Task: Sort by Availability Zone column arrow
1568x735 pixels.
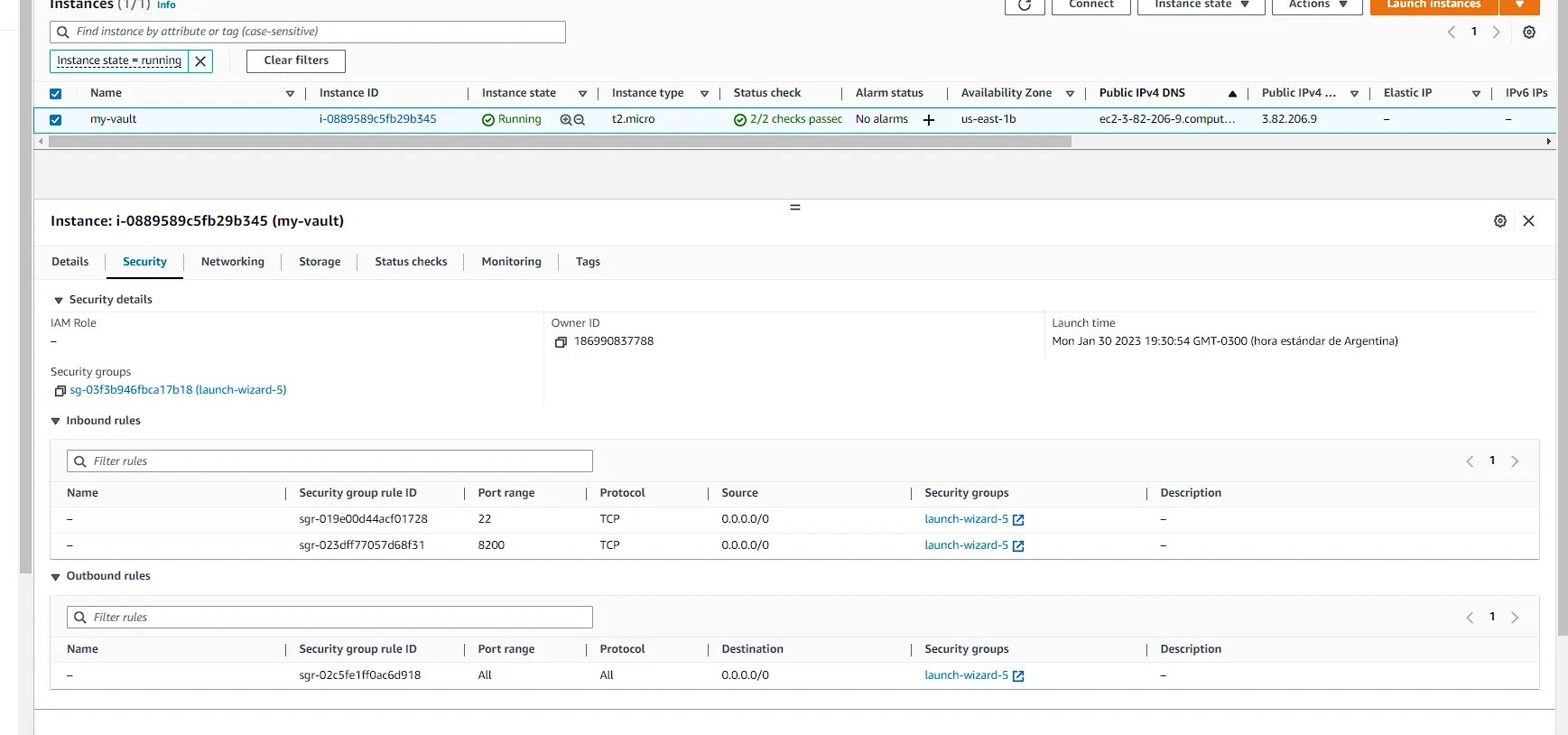Action: pos(1070,94)
